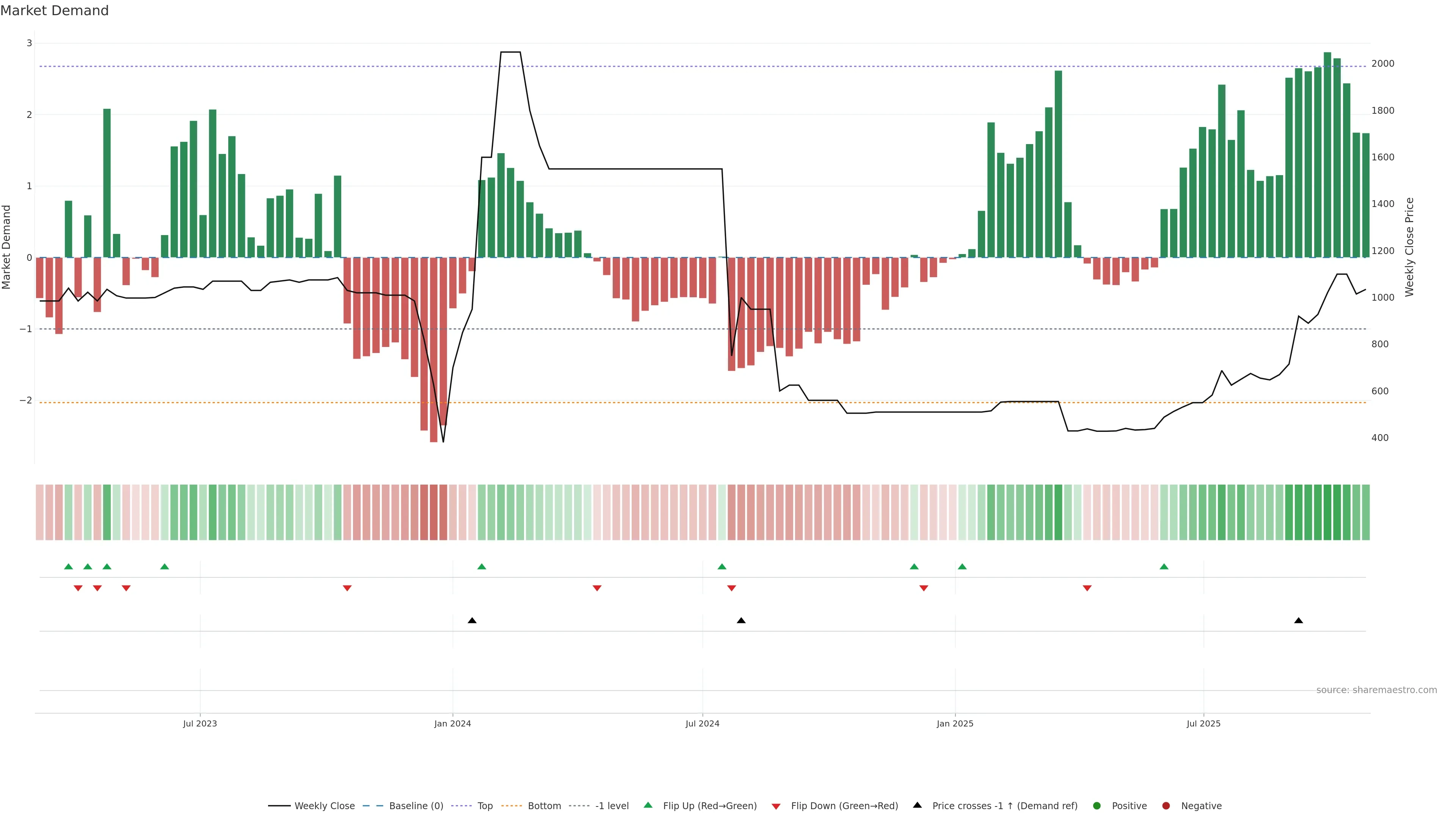1456x819 pixels.
Task: Click the Weekly Close Price axis title
Action: tap(1409, 247)
